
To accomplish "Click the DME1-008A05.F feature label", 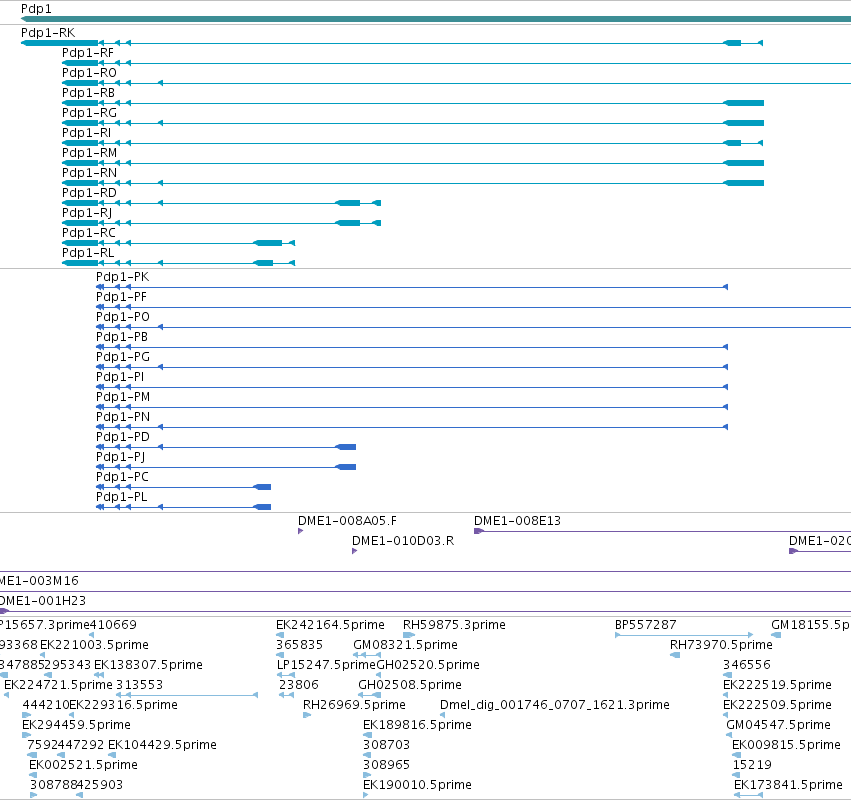I will point(347,521).
